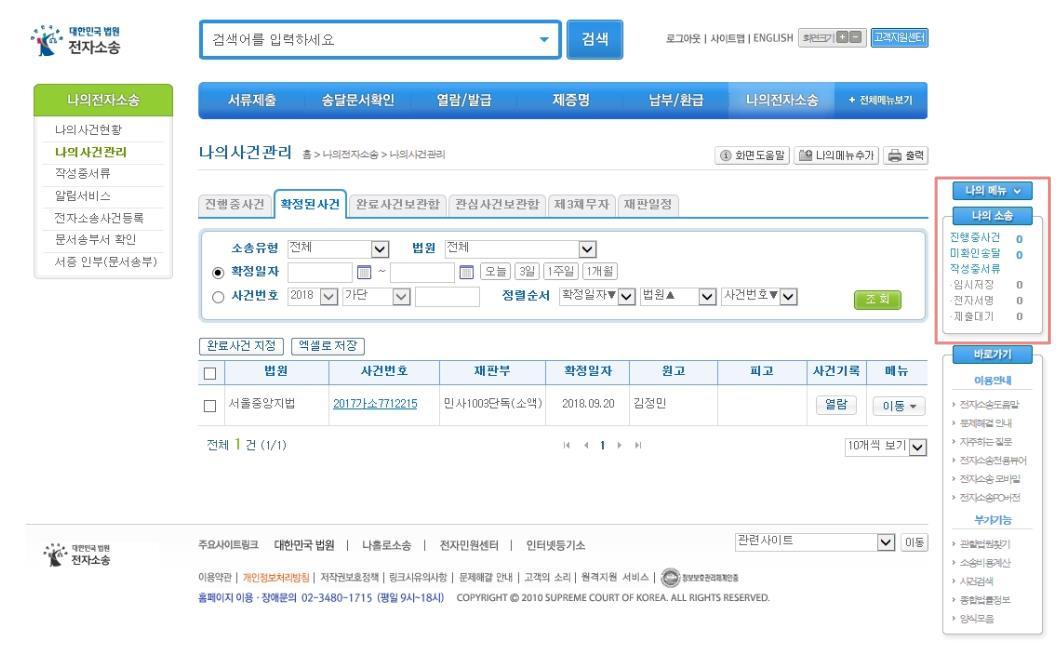Click the 확정일자 start date input field
This screenshot has height=656, width=1058.
point(321,272)
